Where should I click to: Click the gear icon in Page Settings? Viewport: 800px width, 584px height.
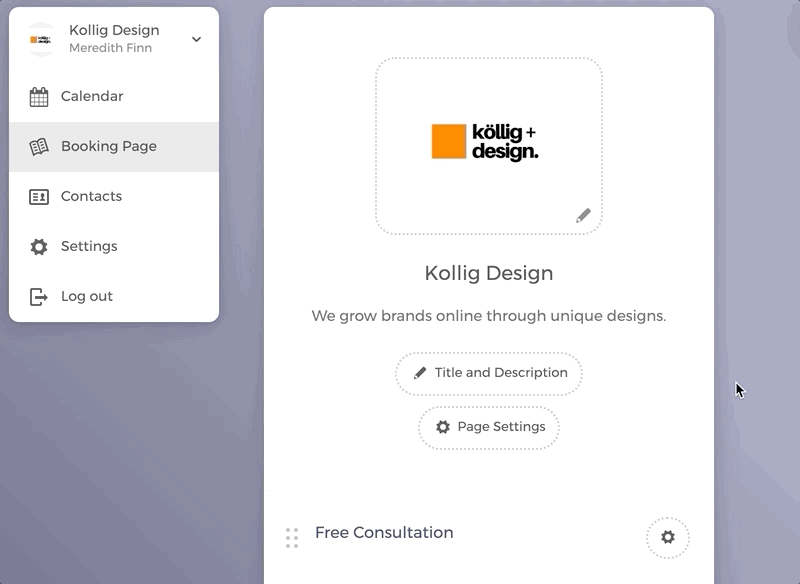443,427
